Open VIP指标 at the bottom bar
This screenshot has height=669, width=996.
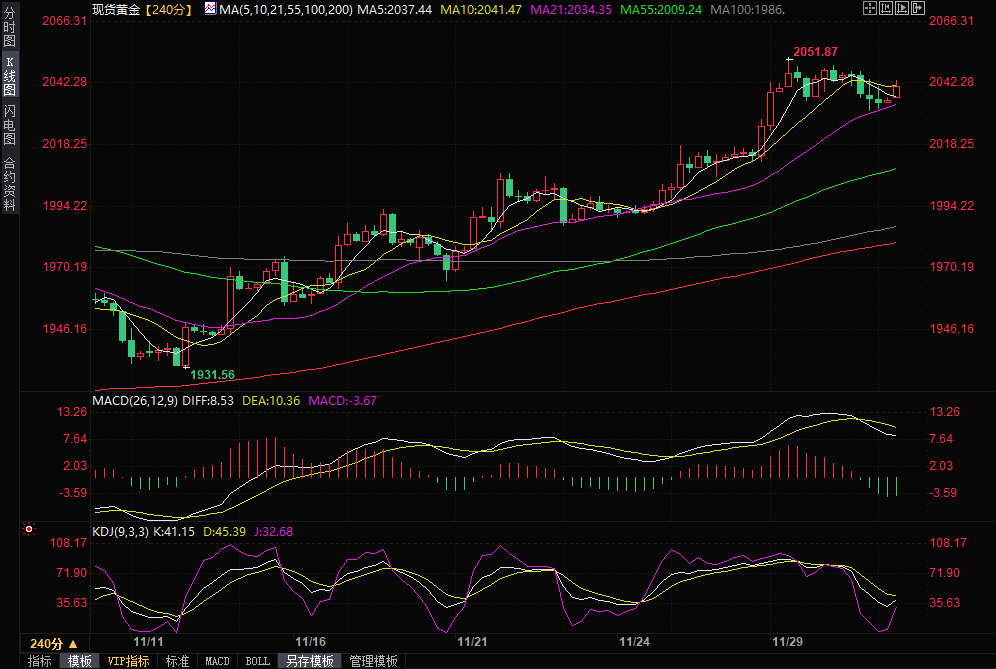128,661
